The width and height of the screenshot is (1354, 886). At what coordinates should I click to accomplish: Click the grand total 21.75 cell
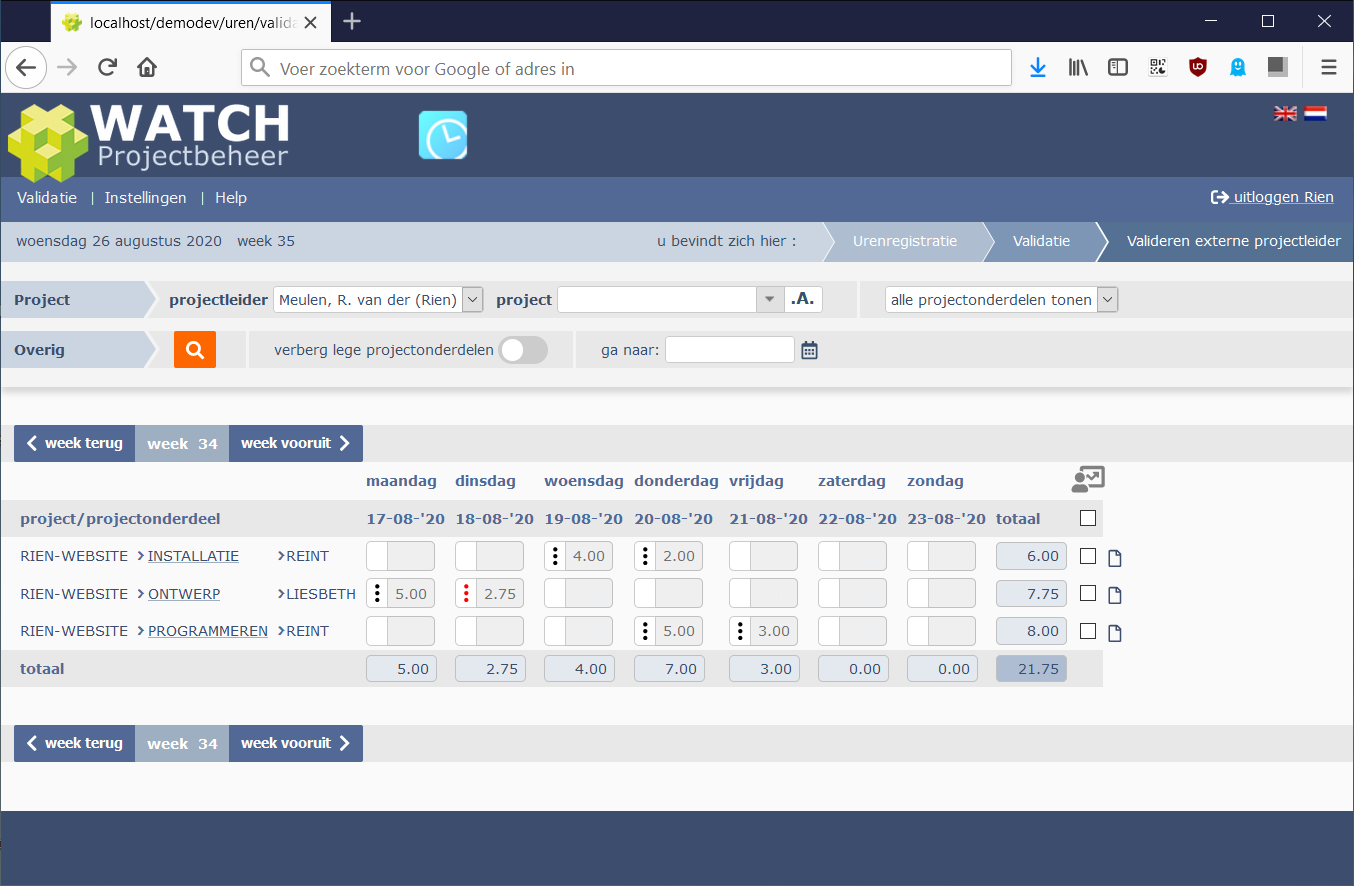coord(1031,669)
